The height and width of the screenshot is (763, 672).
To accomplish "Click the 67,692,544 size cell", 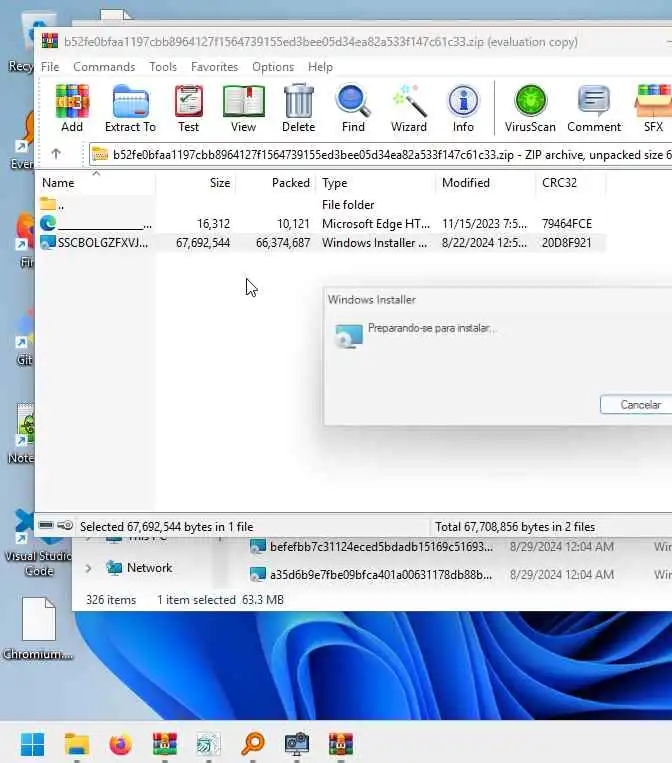I will [x=203, y=242].
